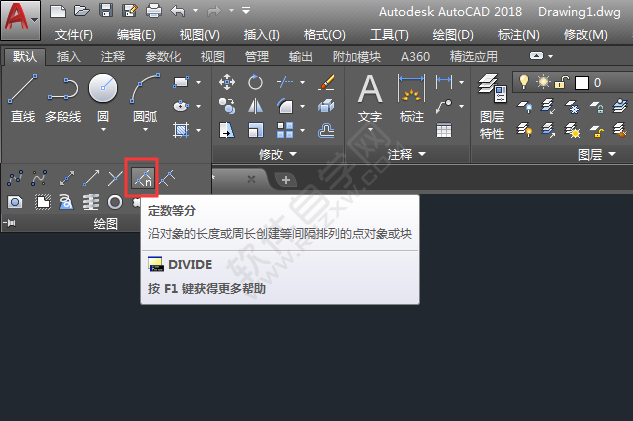Viewport: 633px width, 421px height.
Task: Select the Array tool icon
Action: tap(285, 130)
